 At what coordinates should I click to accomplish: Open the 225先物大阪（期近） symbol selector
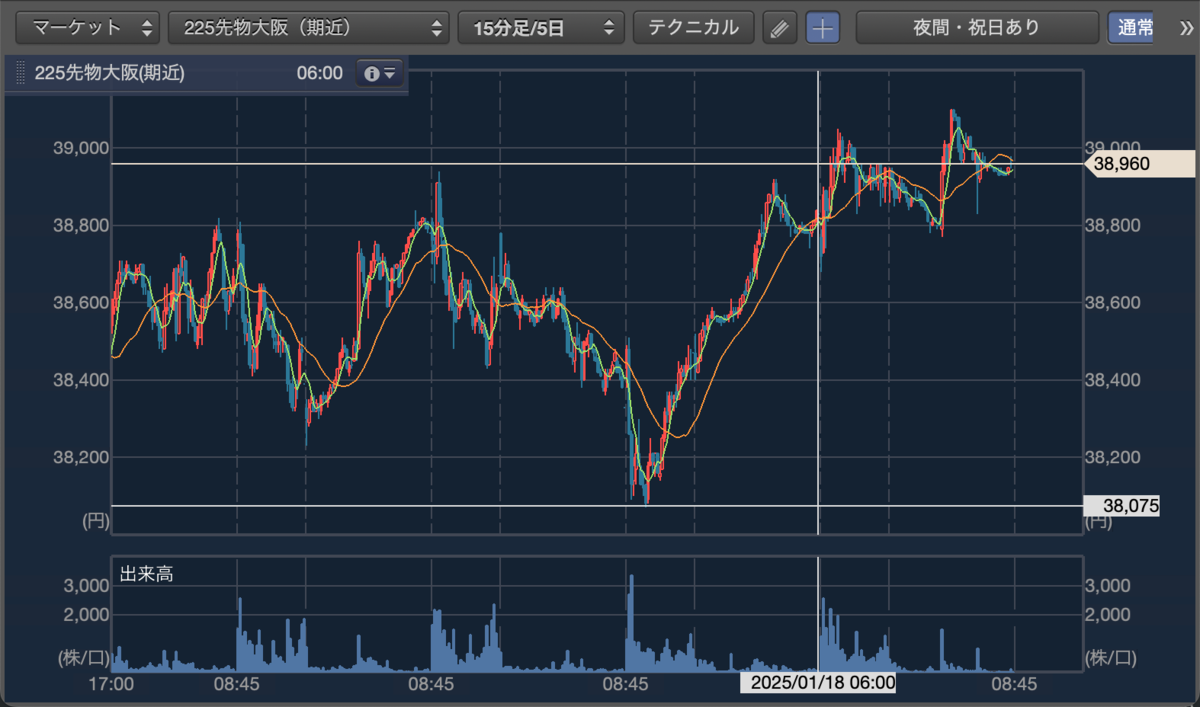(x=309, y=27)
